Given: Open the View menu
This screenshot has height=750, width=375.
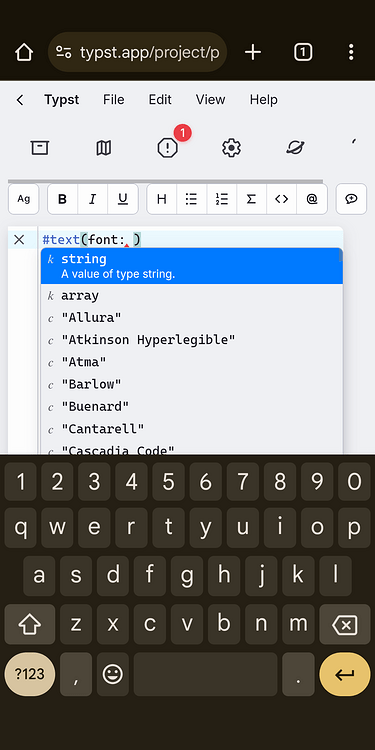Looking at the screenshot, I should 210,99.
